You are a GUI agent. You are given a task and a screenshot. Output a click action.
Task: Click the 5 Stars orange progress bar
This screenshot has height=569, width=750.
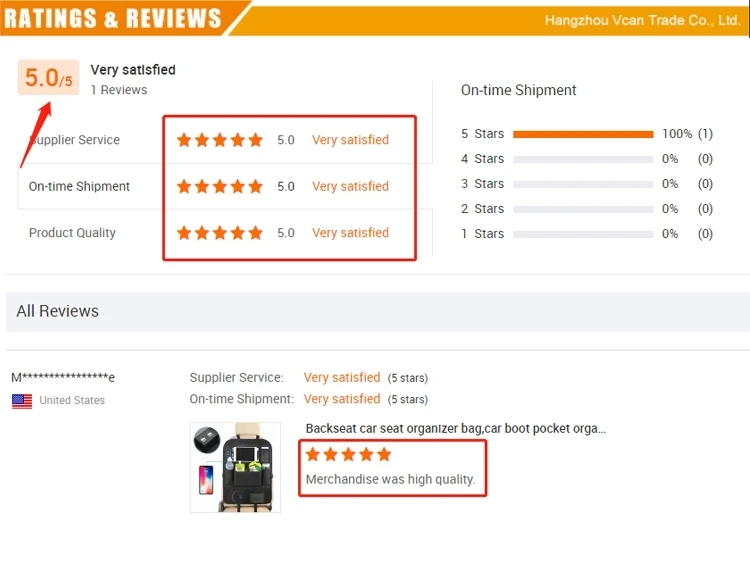pos(583,134)
